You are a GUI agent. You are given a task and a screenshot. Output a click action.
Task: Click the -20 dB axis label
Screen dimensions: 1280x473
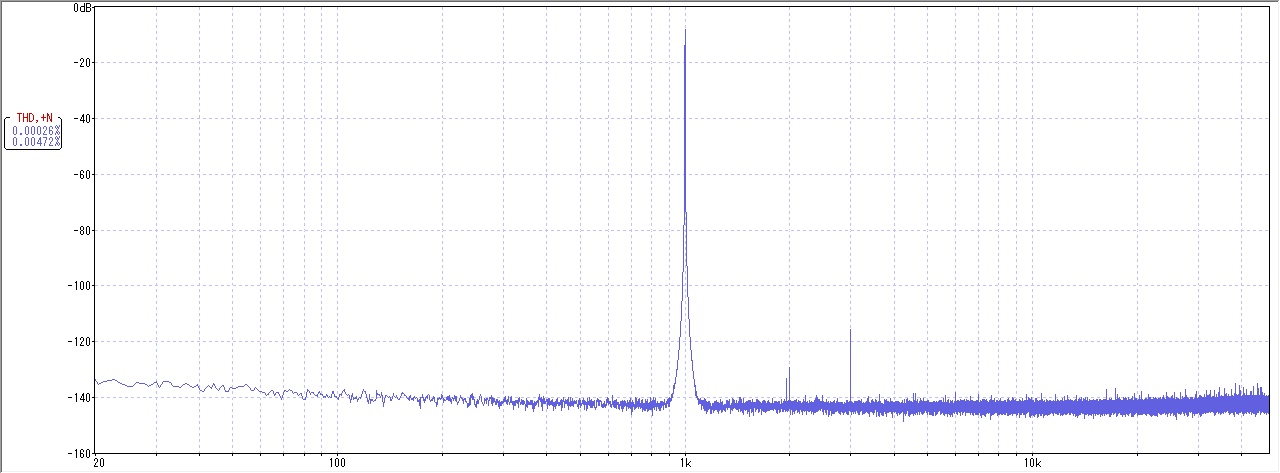coord(83,63)
